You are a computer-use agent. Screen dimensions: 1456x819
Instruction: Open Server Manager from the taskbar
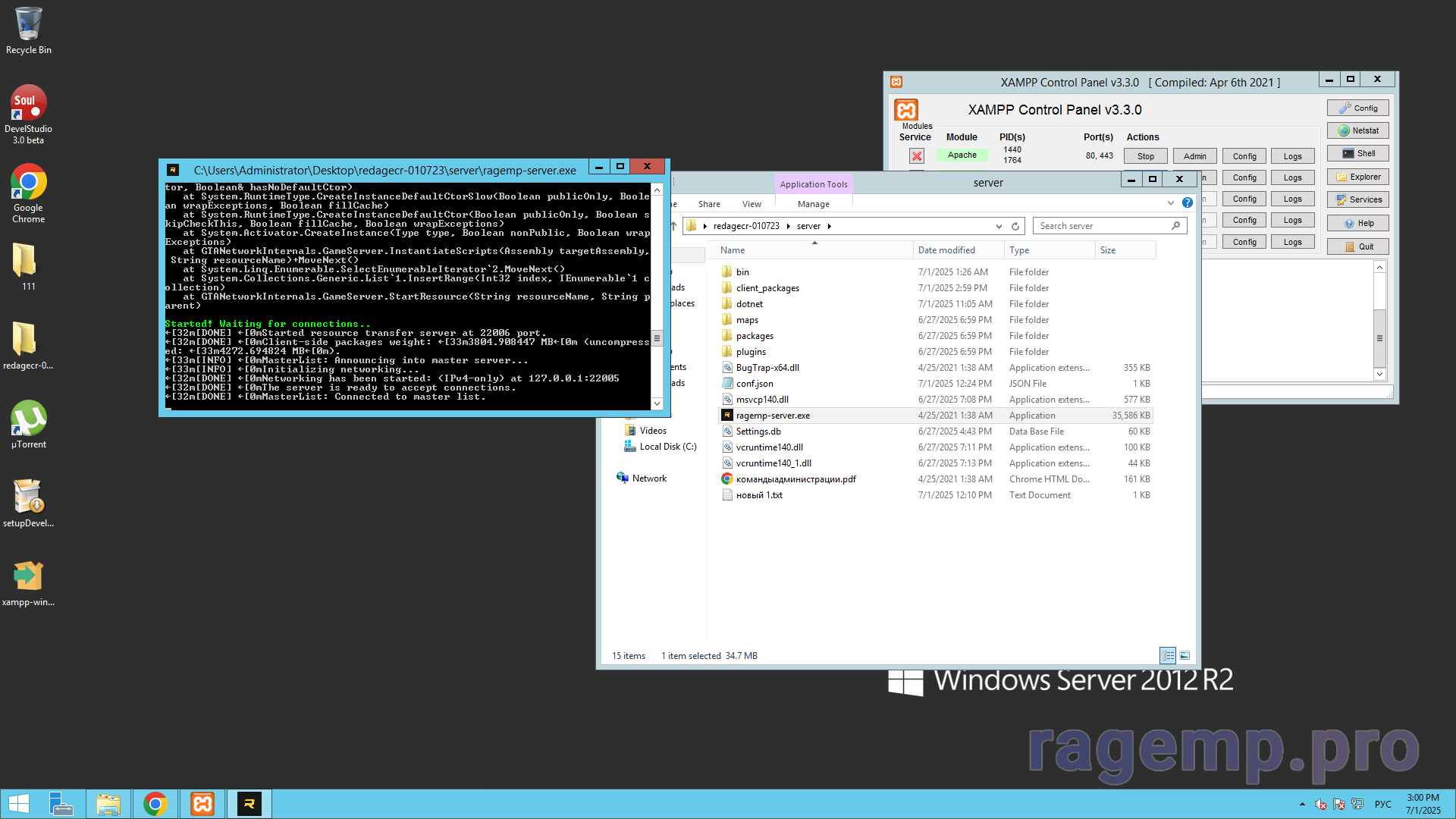click(x=61, y=804)
